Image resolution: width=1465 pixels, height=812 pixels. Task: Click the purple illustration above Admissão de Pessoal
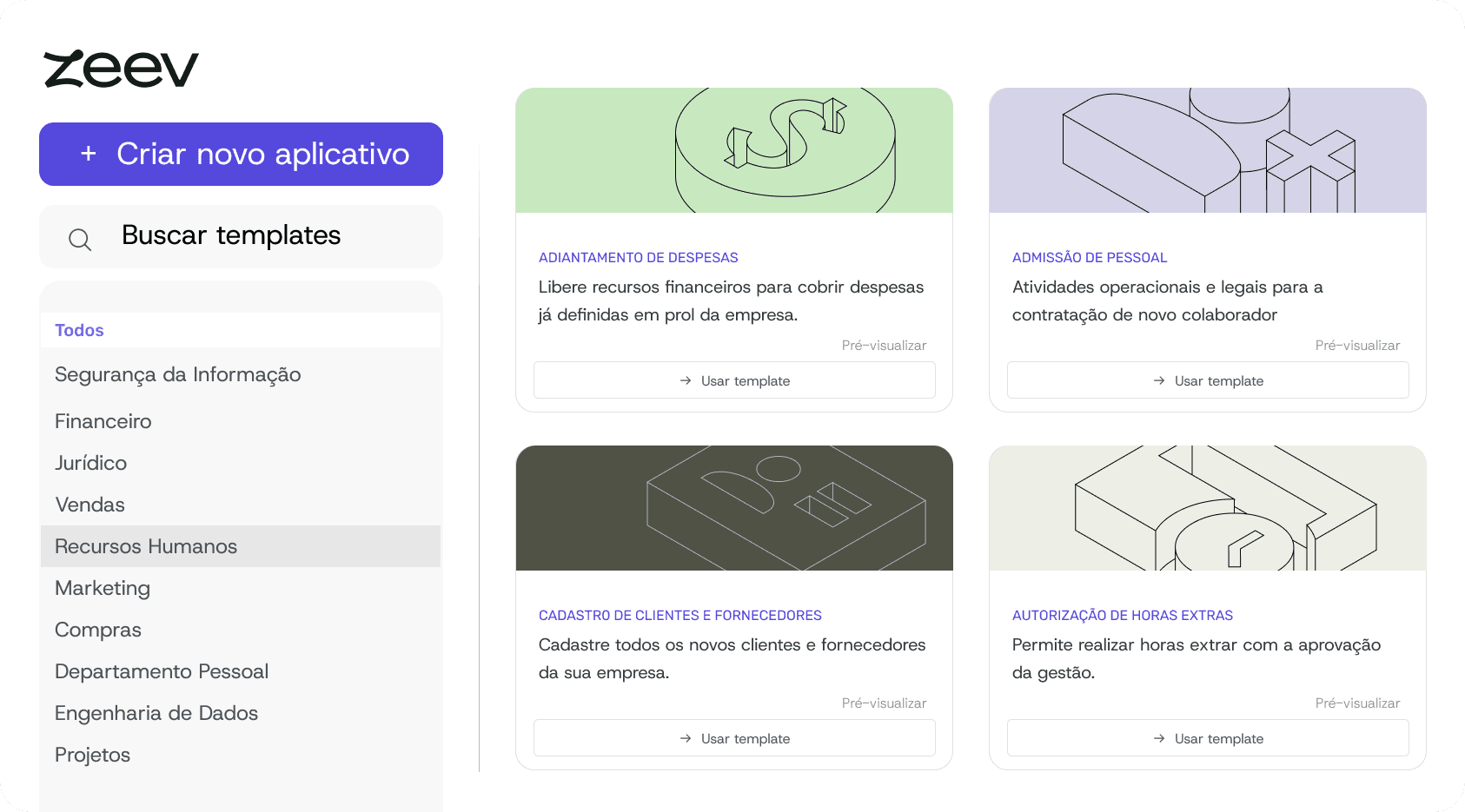[1207, 149]
